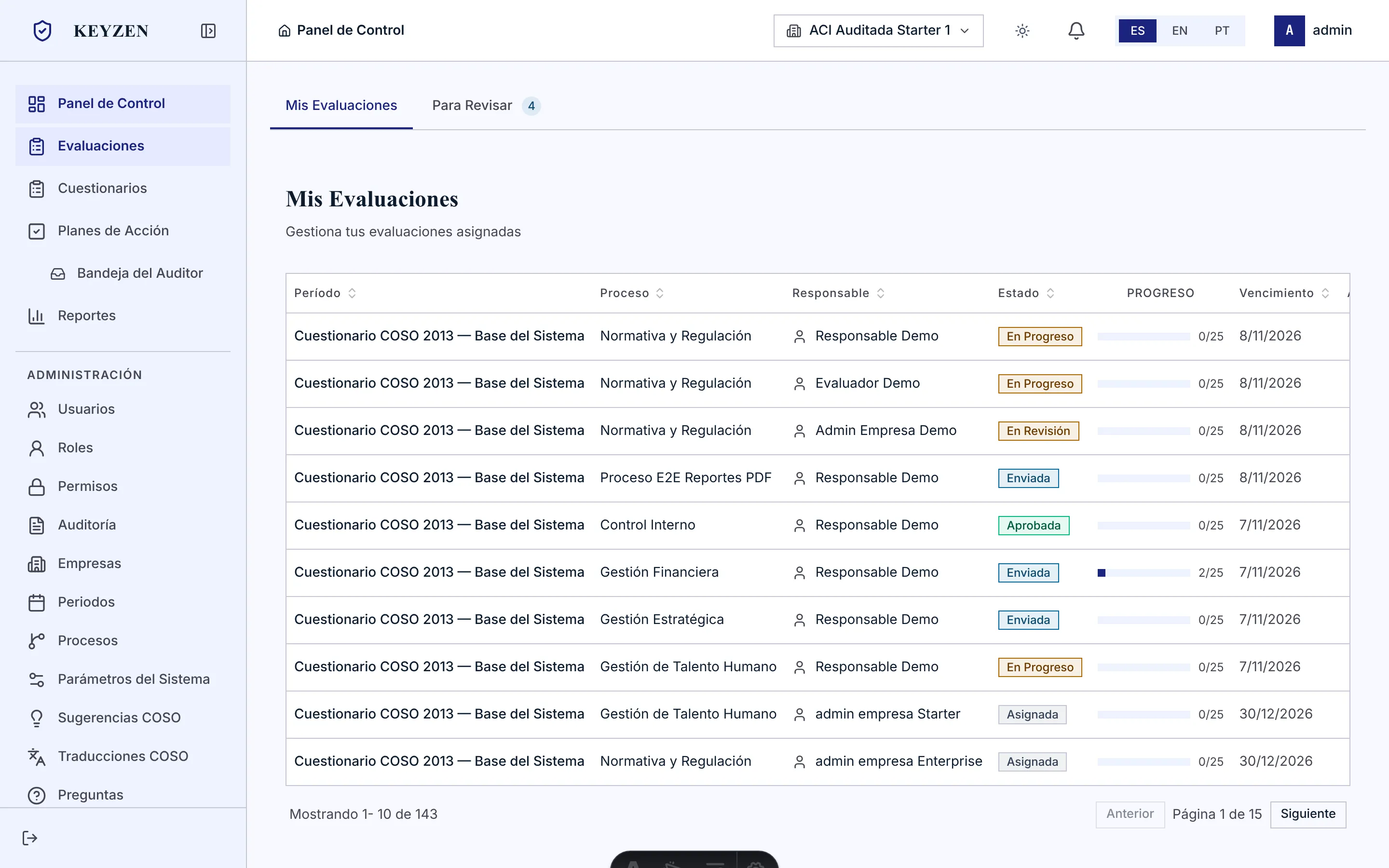Screen dimensions: 1389x868
Task: Click the Auditoría document icon
Action: 37,525
